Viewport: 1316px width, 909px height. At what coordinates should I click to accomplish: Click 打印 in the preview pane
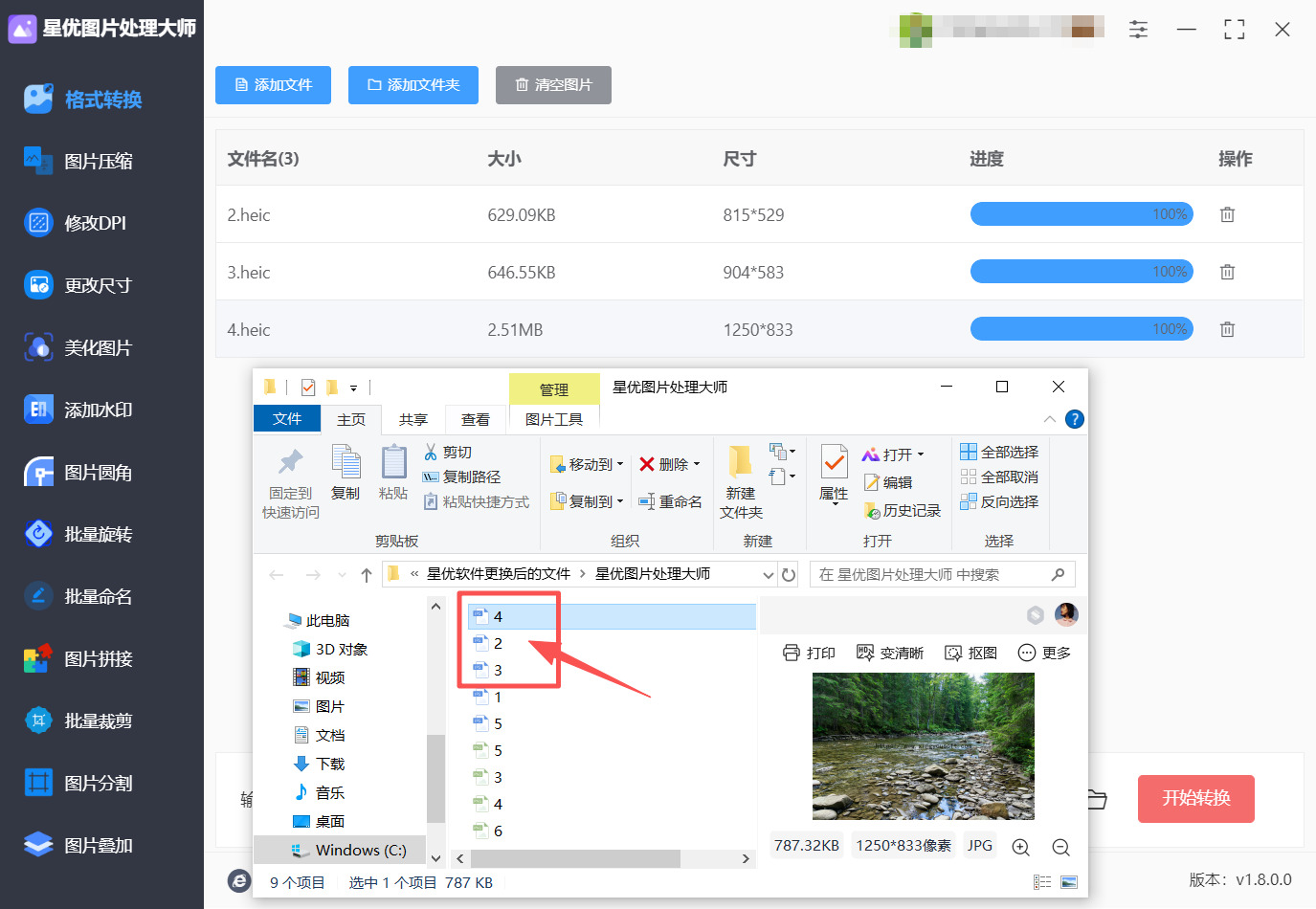809,653
